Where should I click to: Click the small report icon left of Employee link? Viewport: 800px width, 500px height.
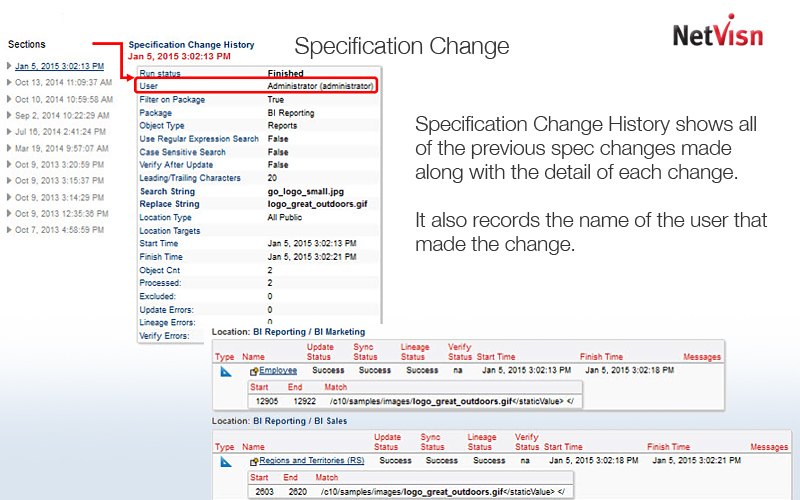(x=254, y=371)
